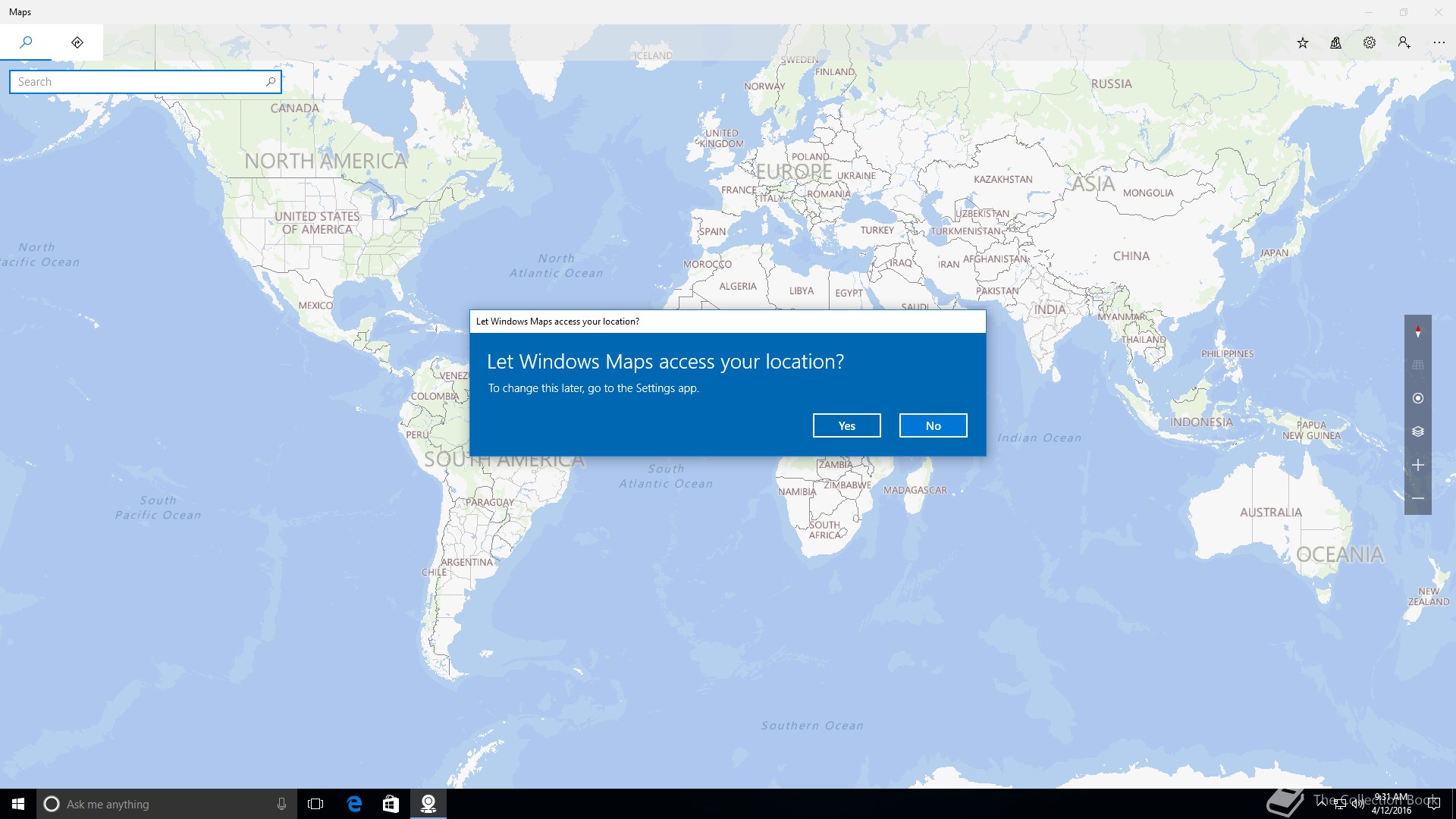Click the SOUTH AFRICA label on the map
The image size is (1456, 819).
click(825, 530)
